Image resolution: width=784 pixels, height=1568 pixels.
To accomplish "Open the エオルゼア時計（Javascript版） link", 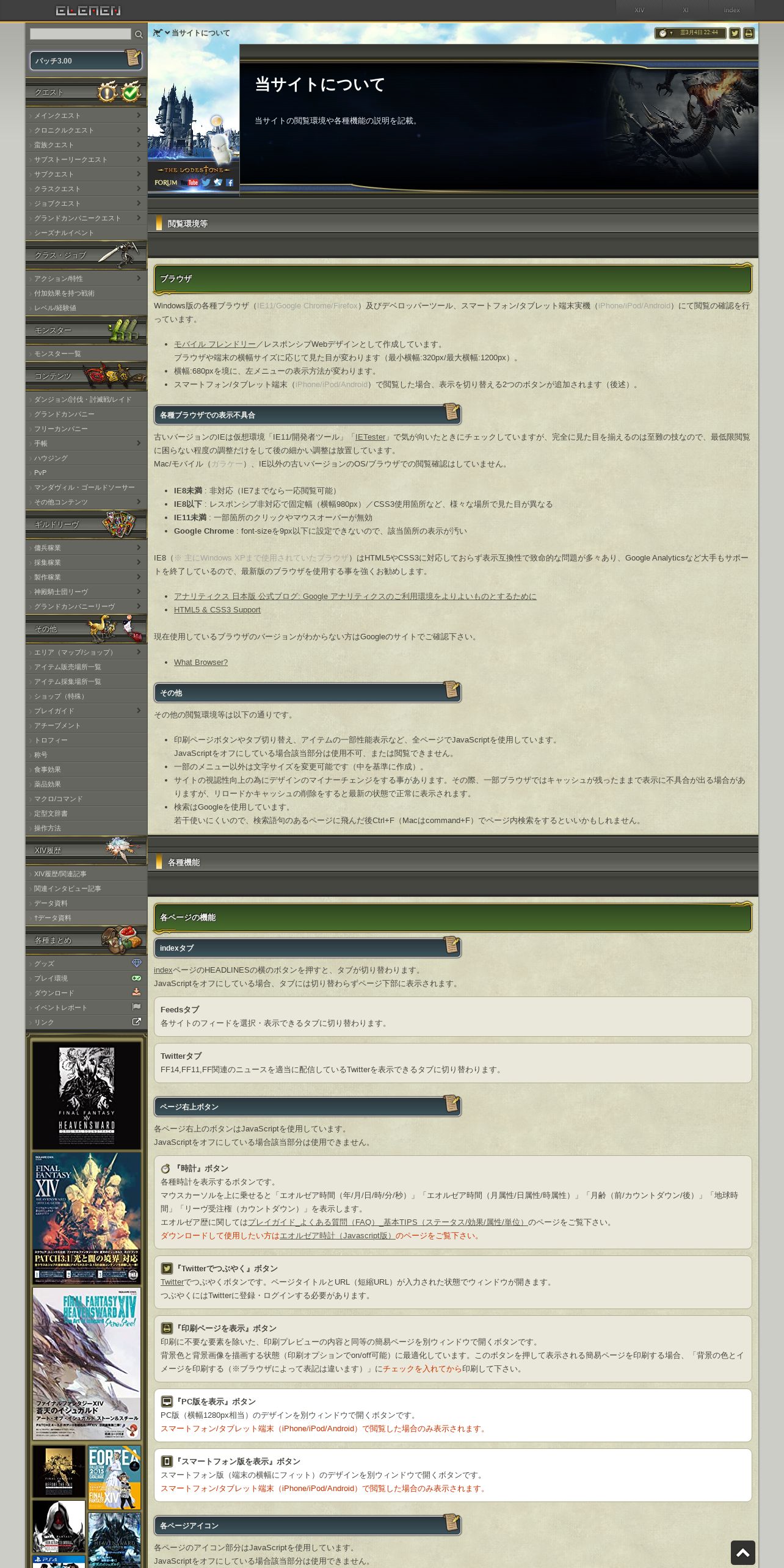I will point(338,1235).
